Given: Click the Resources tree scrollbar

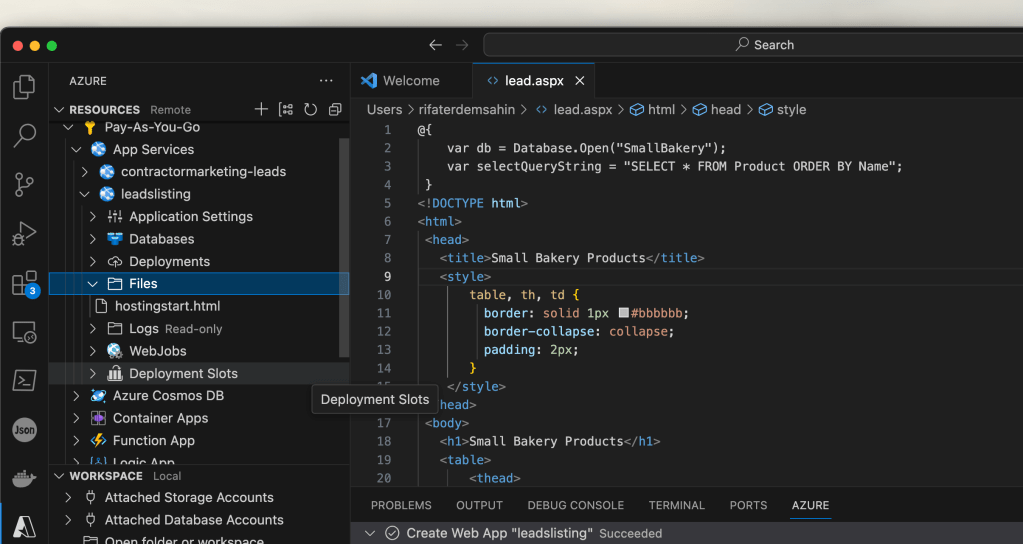Looking at the screenshot, I should [x=344, y=248].
